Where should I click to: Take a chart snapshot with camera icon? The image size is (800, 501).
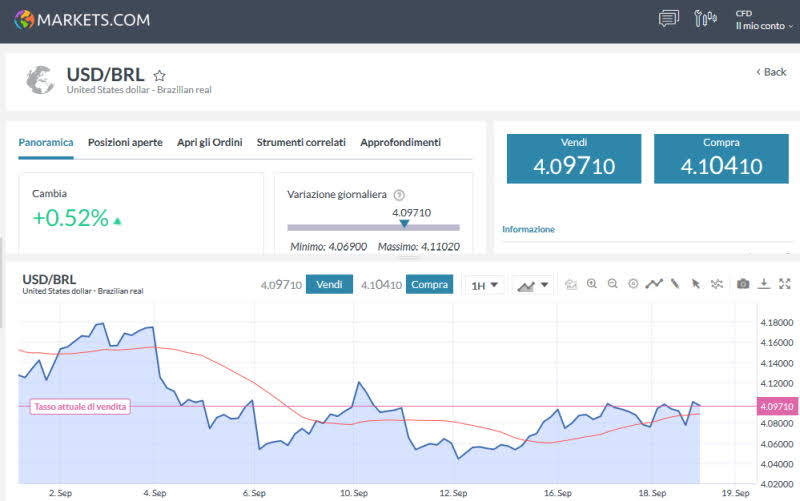(743, 284)
